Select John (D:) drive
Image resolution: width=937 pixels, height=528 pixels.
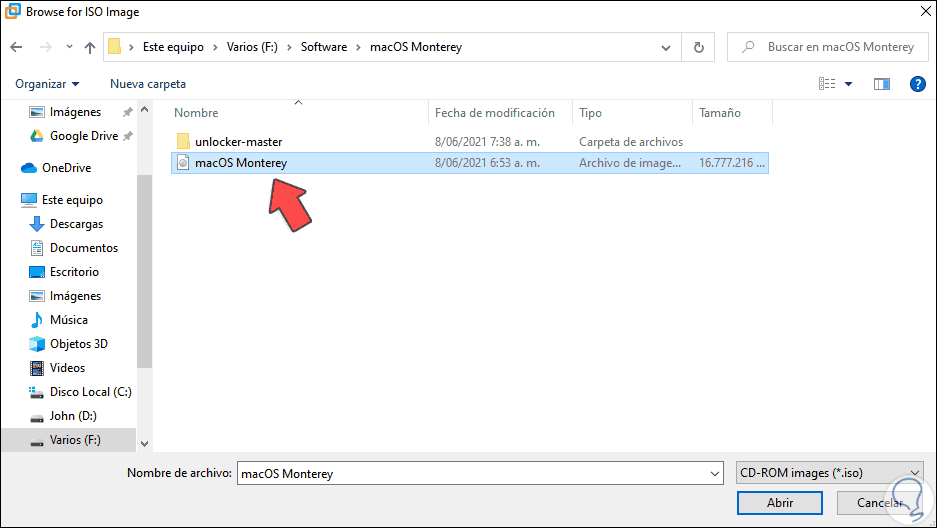tap(73, 416)
